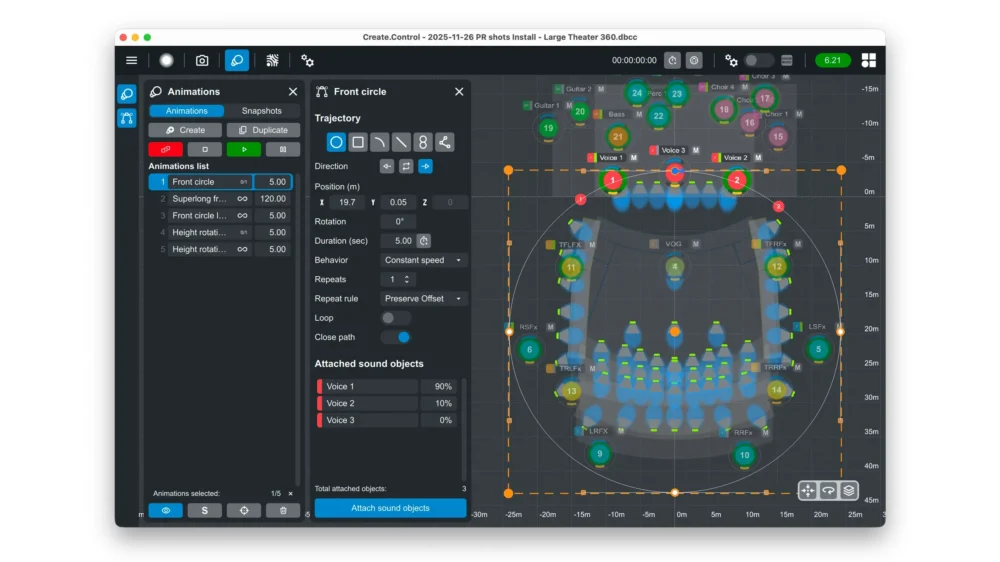Enable the Loop toggle
This screenshot has width=1000, height=562.
395,318
